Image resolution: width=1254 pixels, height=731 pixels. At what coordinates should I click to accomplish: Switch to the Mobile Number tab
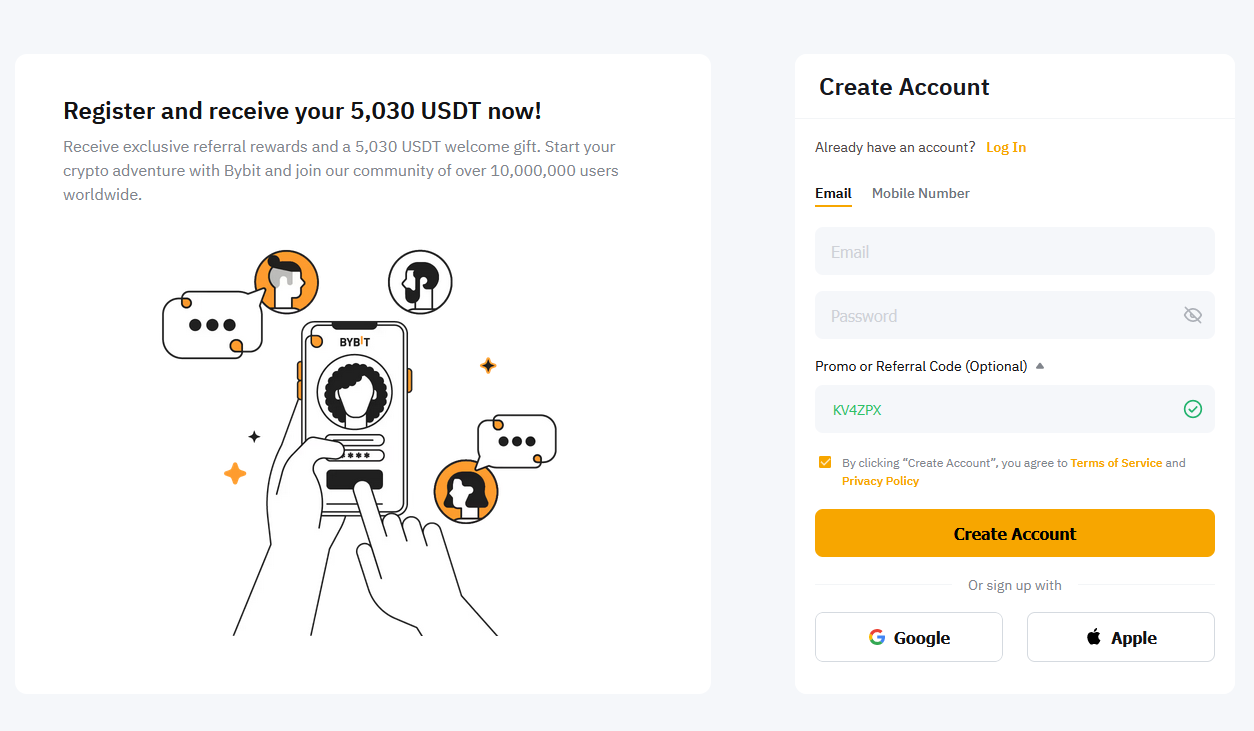pyautogui.click(x=920, y=193)
